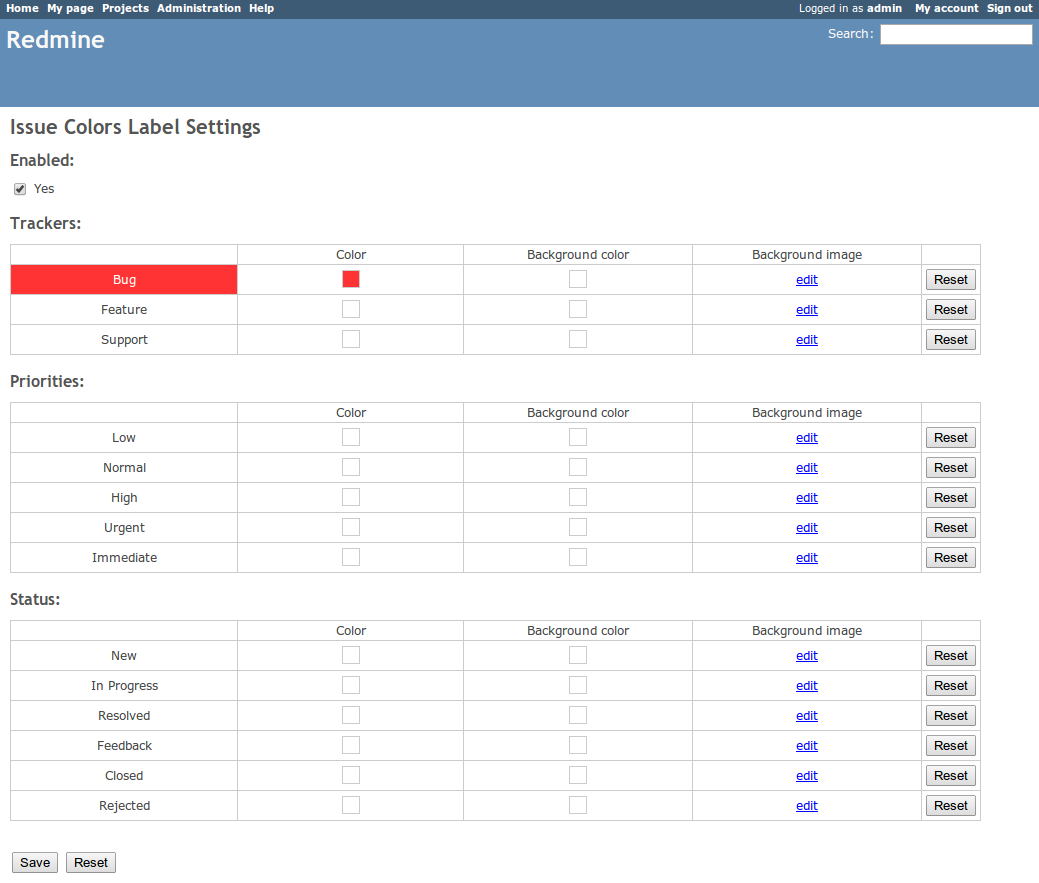Image resolution: width=1039 pixels, height=883 pixels.
Task: Click the red Bug label cell
Action: 124,280
